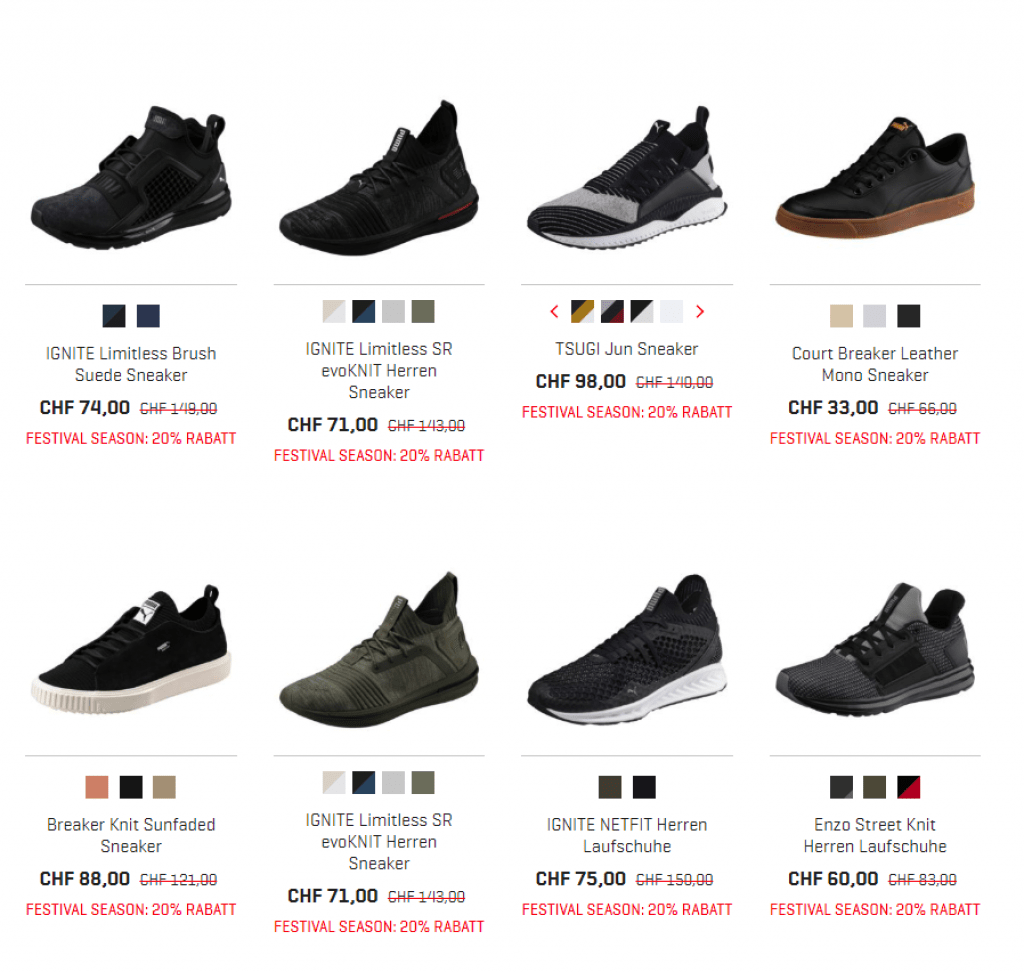Click the TSUGI Jun Sneaker title
The height and width of the screenshot is (972, 1024).
pos(626,349)
